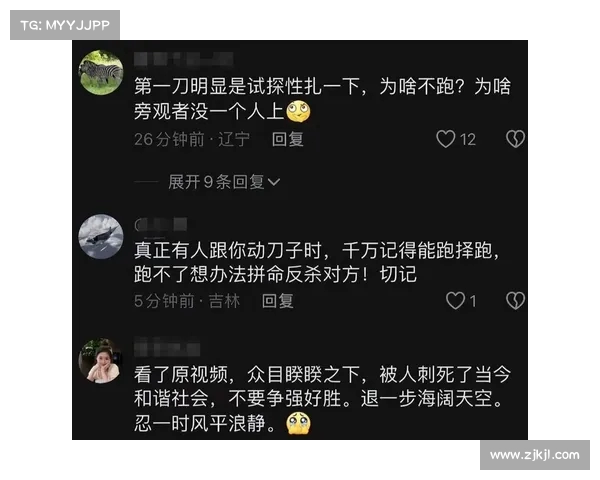Select the comment text starting 真正有人跟你动刀子时
Viewport: 600px width, 480px height.
point(317,263)
